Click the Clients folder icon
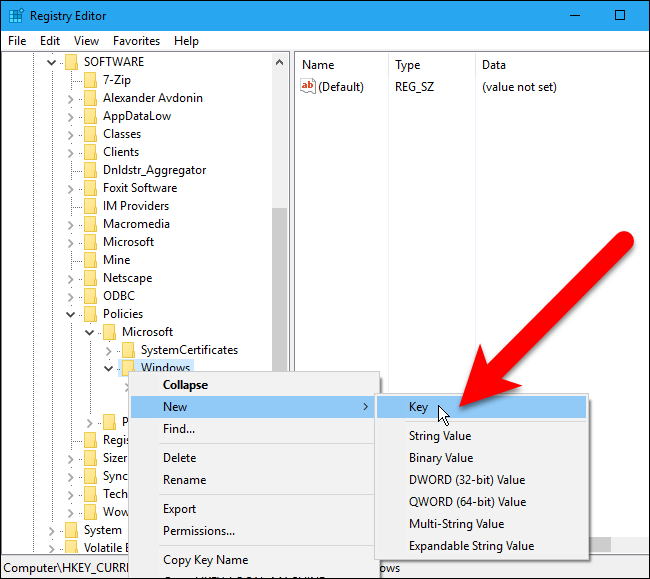This screenshot has height=579, width=650. [90, 152]
